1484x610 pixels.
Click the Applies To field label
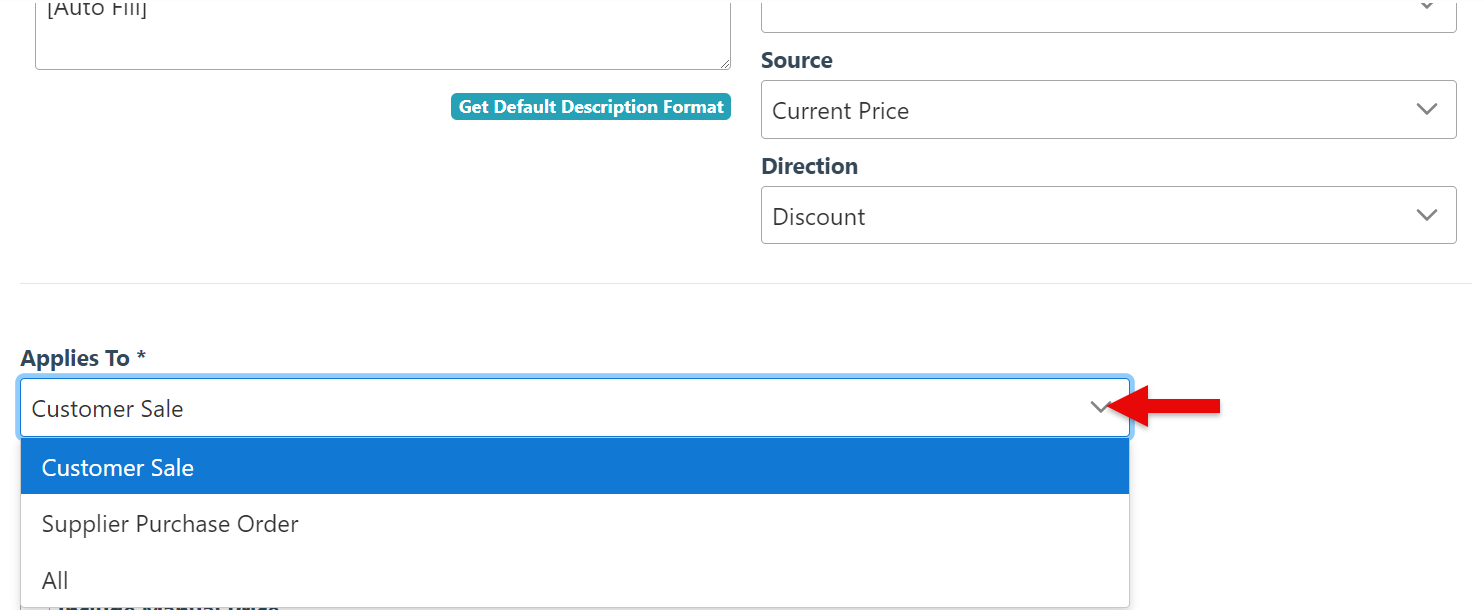click(x=76, y=358)
